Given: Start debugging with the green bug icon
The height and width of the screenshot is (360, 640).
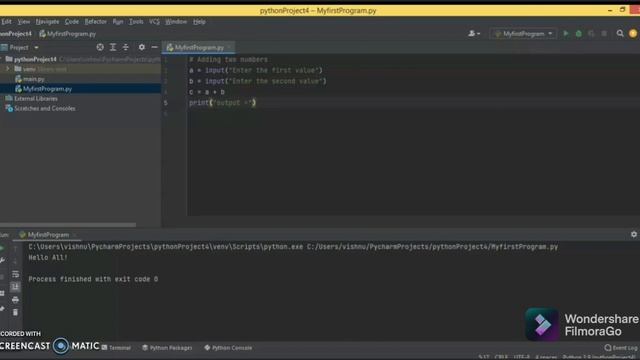Looking at the screenshot, I should pos(578,34).
